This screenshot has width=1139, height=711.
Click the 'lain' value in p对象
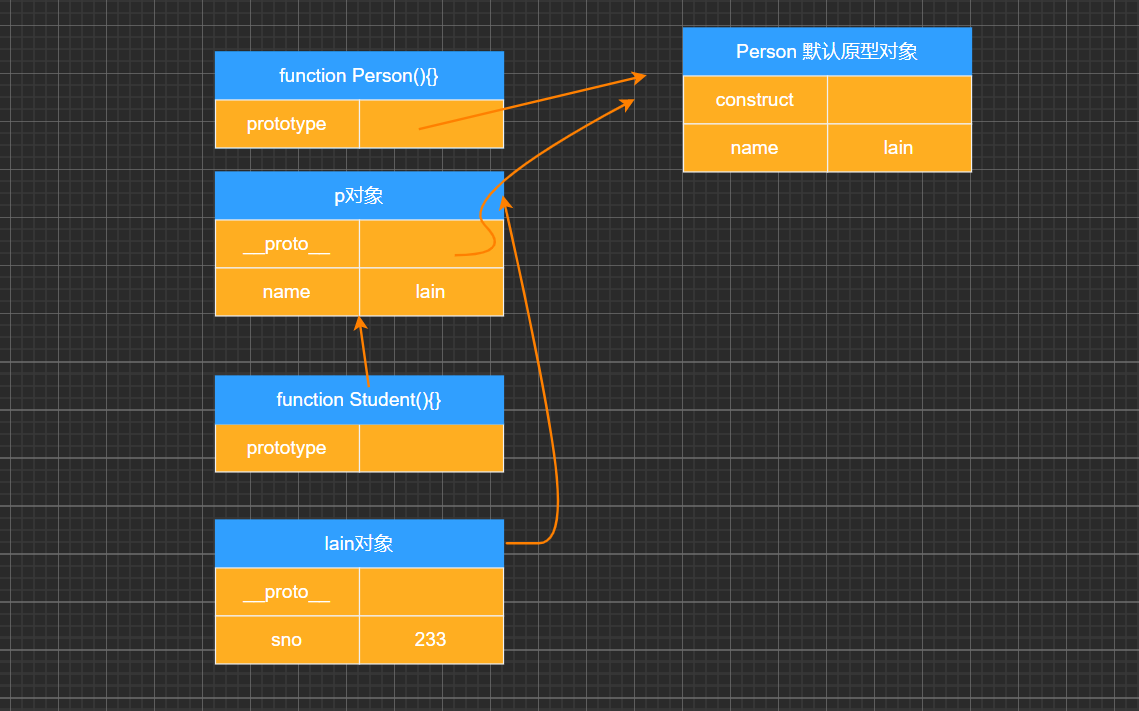(431, 291)
